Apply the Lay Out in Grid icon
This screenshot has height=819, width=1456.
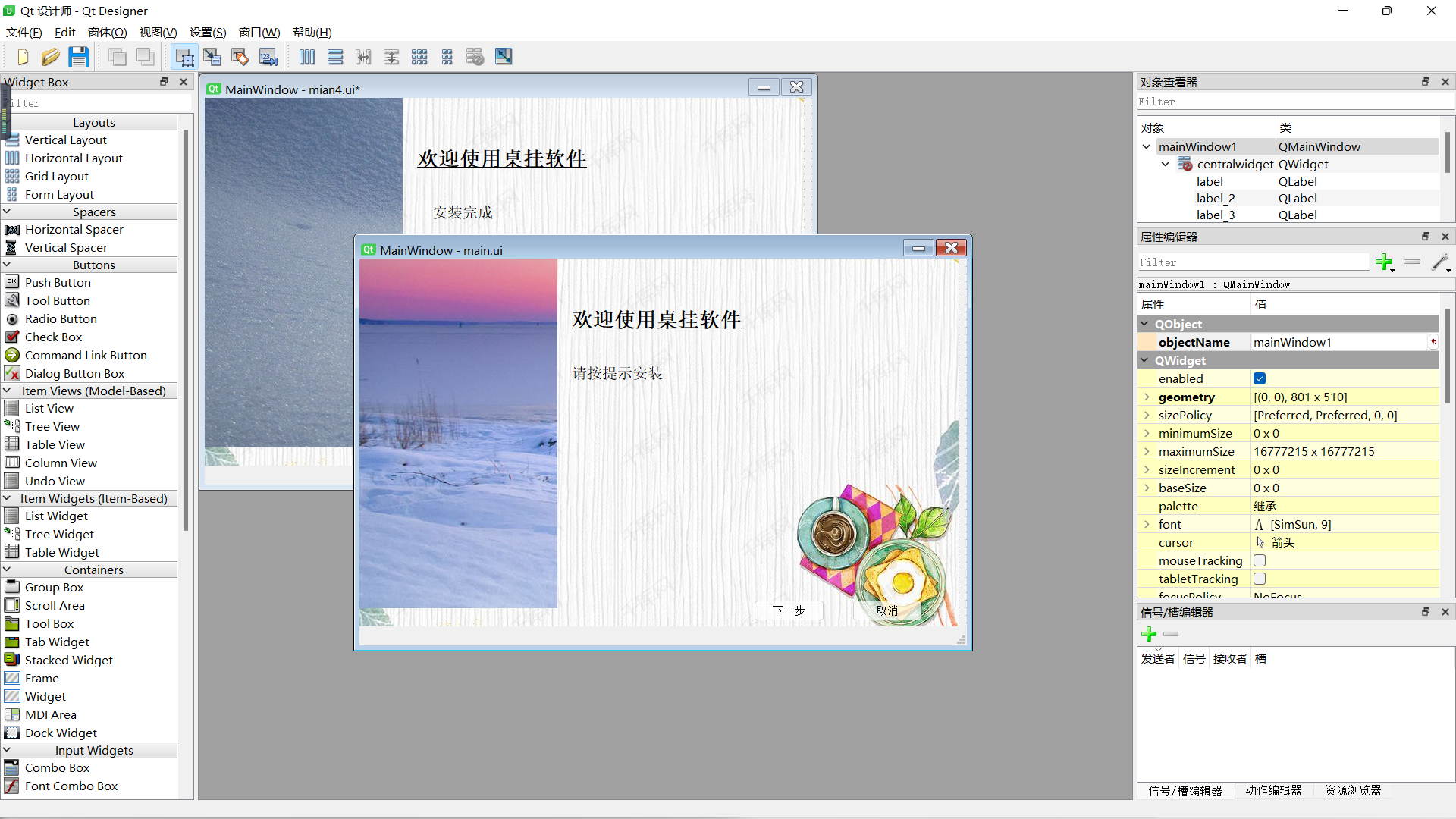click(x=419, y=57)
